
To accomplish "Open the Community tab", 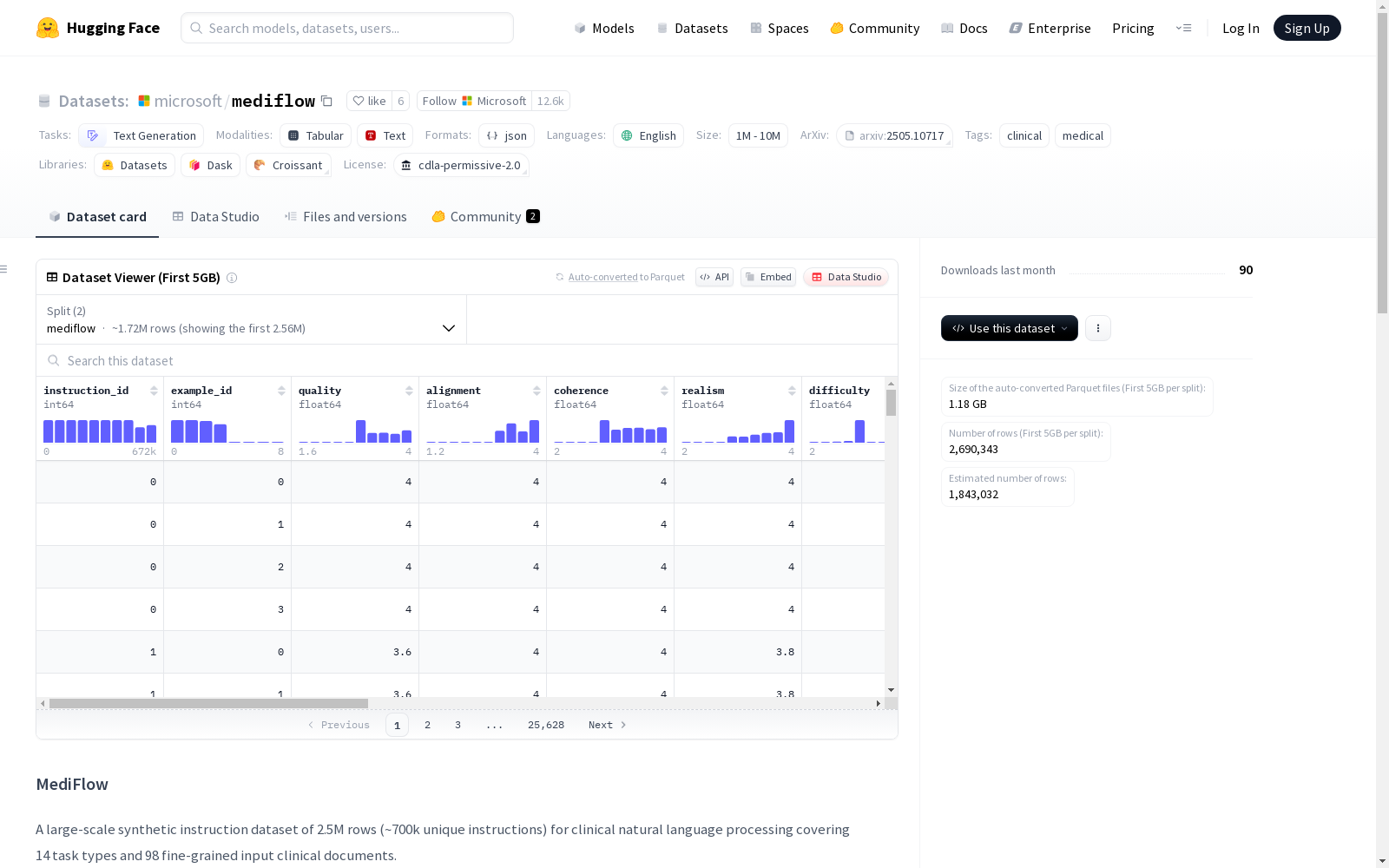I will (486, 217).
